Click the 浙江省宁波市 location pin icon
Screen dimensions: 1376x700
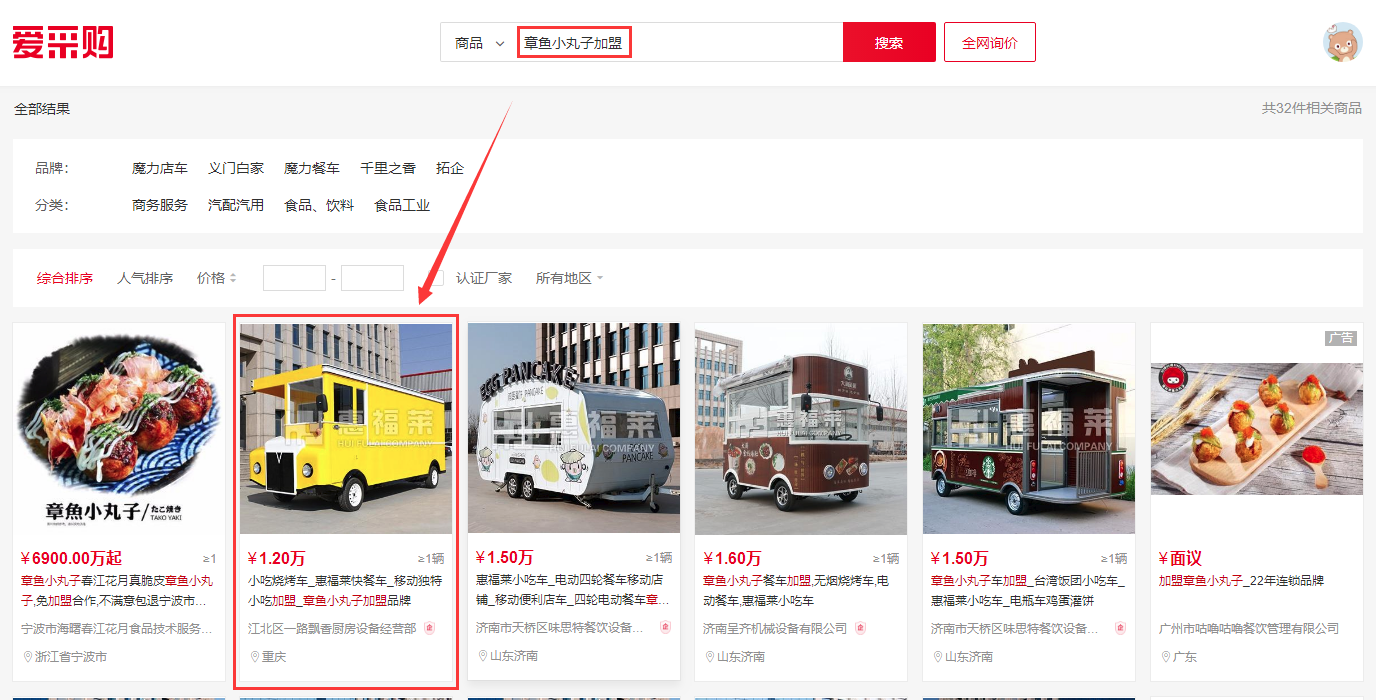[x=27, y=657]
